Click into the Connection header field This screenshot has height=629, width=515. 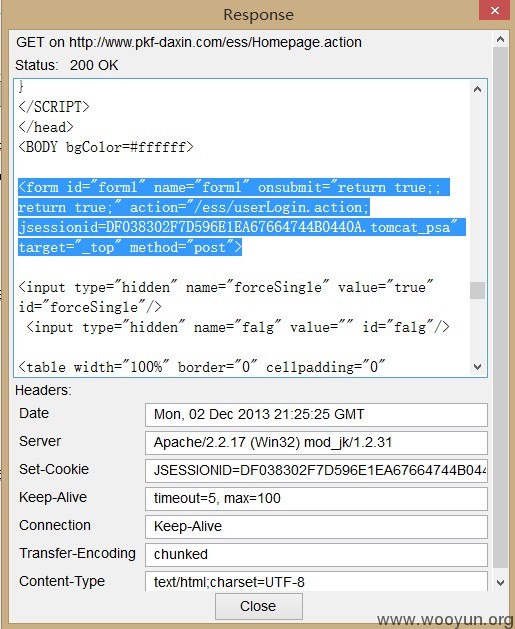pyautogui.click(x=316, y=527)
